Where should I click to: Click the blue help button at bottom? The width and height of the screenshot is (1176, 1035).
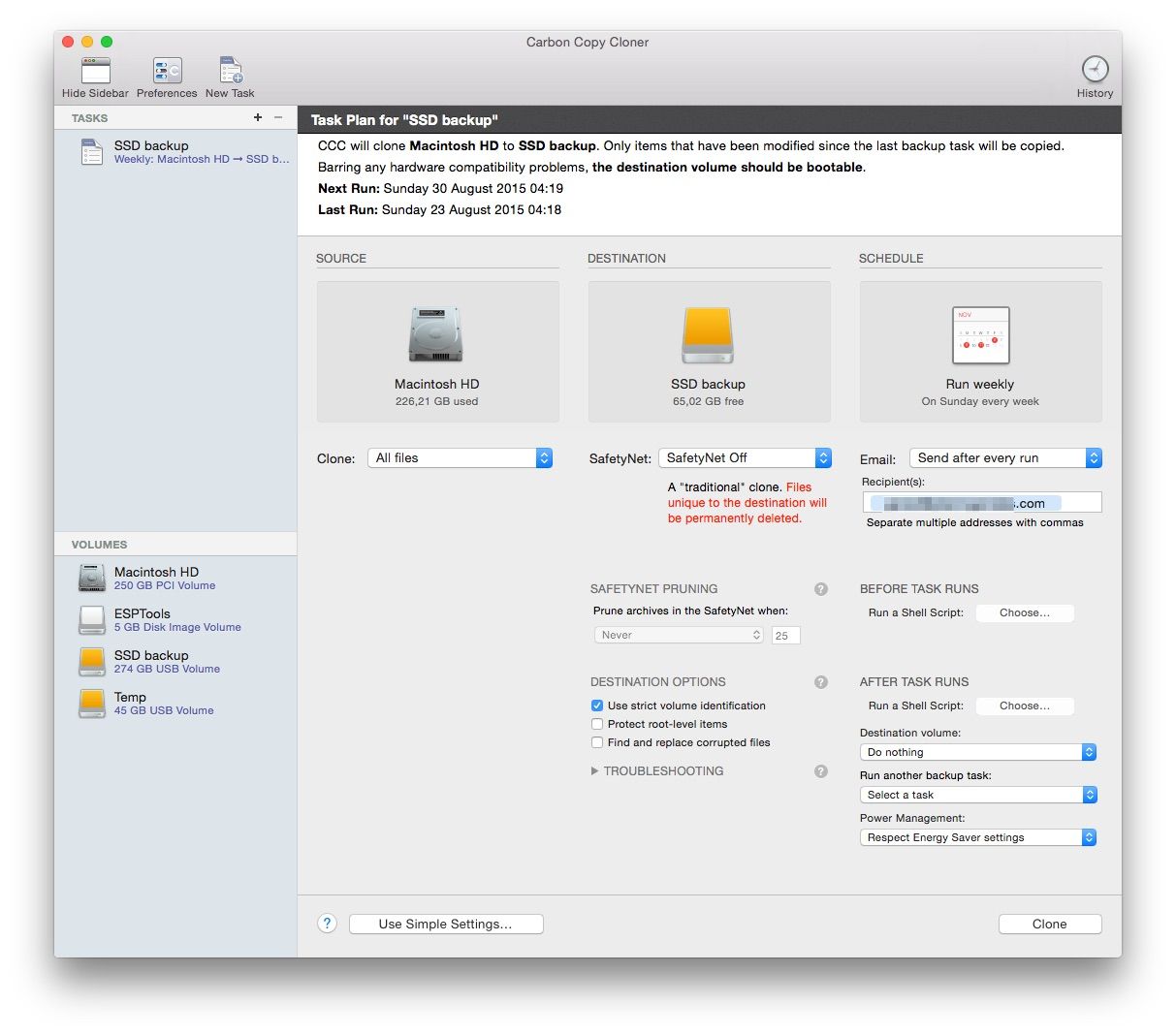coord(328,924)
